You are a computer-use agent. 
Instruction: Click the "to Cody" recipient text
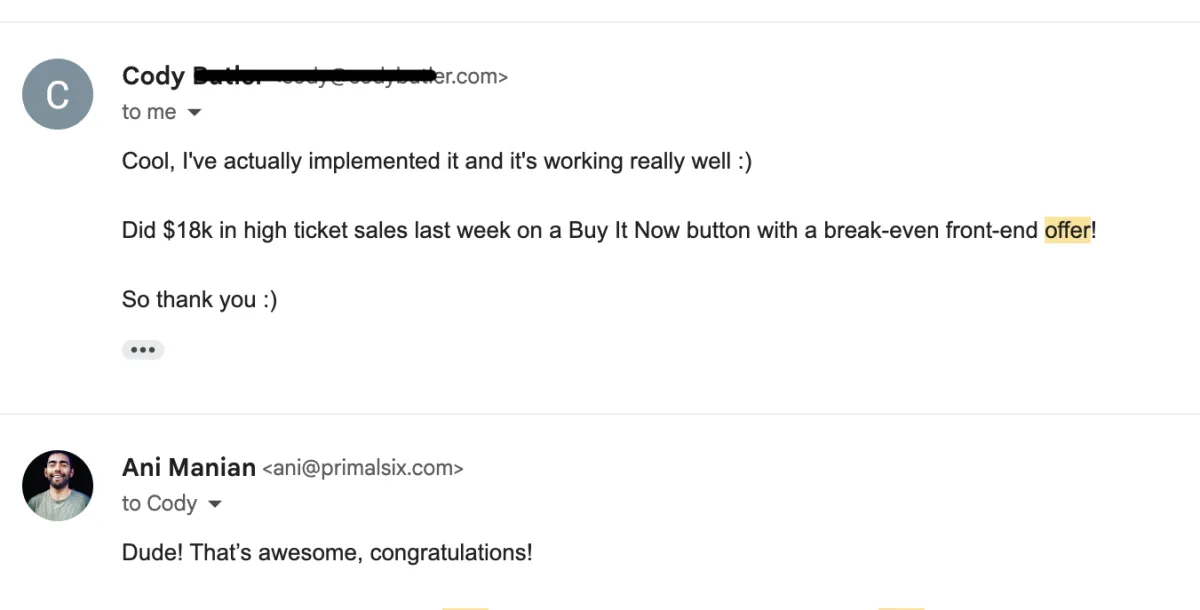point(159,503)
